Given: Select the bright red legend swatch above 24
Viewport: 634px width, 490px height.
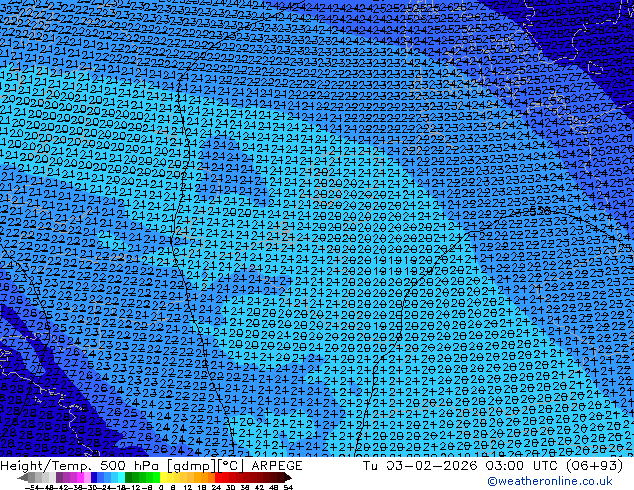Looking at the screenshot, I should 218,477.
